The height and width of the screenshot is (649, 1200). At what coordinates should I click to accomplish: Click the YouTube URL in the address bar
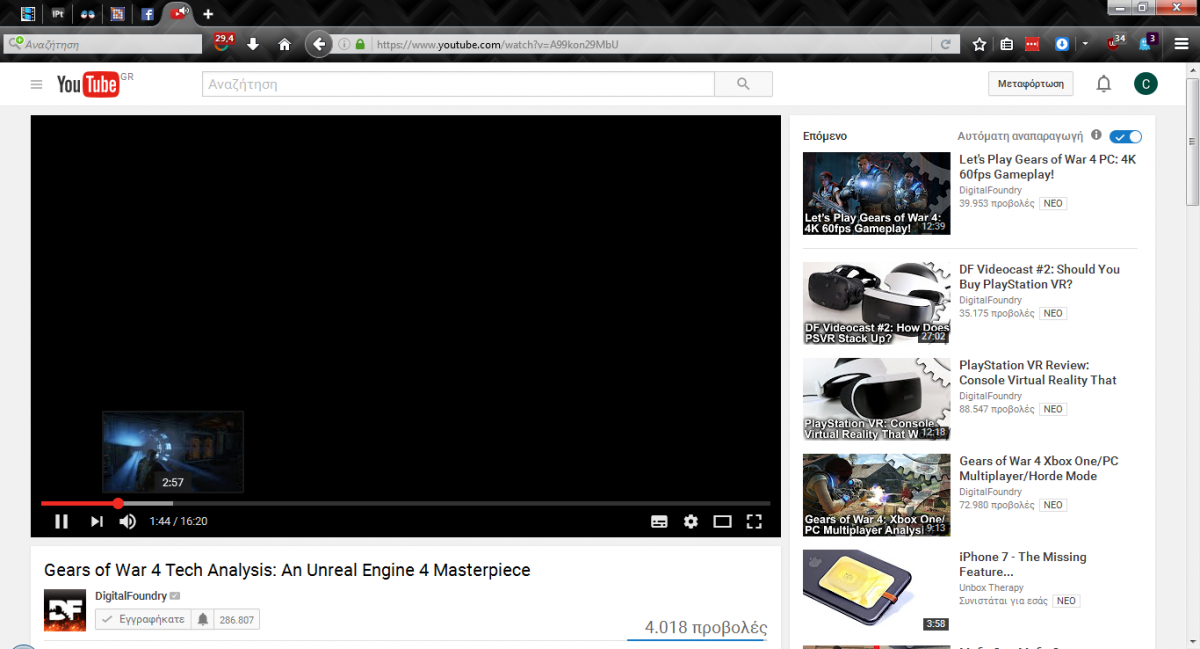pyautogui.click(x=497, y=44)
